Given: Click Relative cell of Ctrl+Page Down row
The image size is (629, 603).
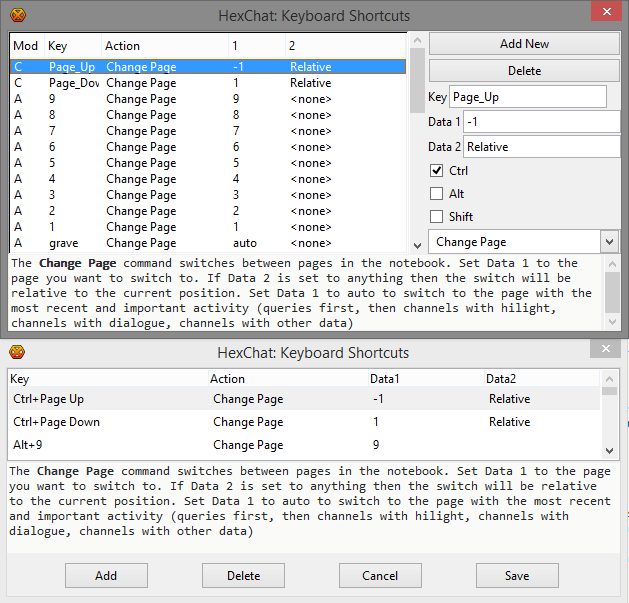Looking at the screenshot, I should click(x=509, y=422).
